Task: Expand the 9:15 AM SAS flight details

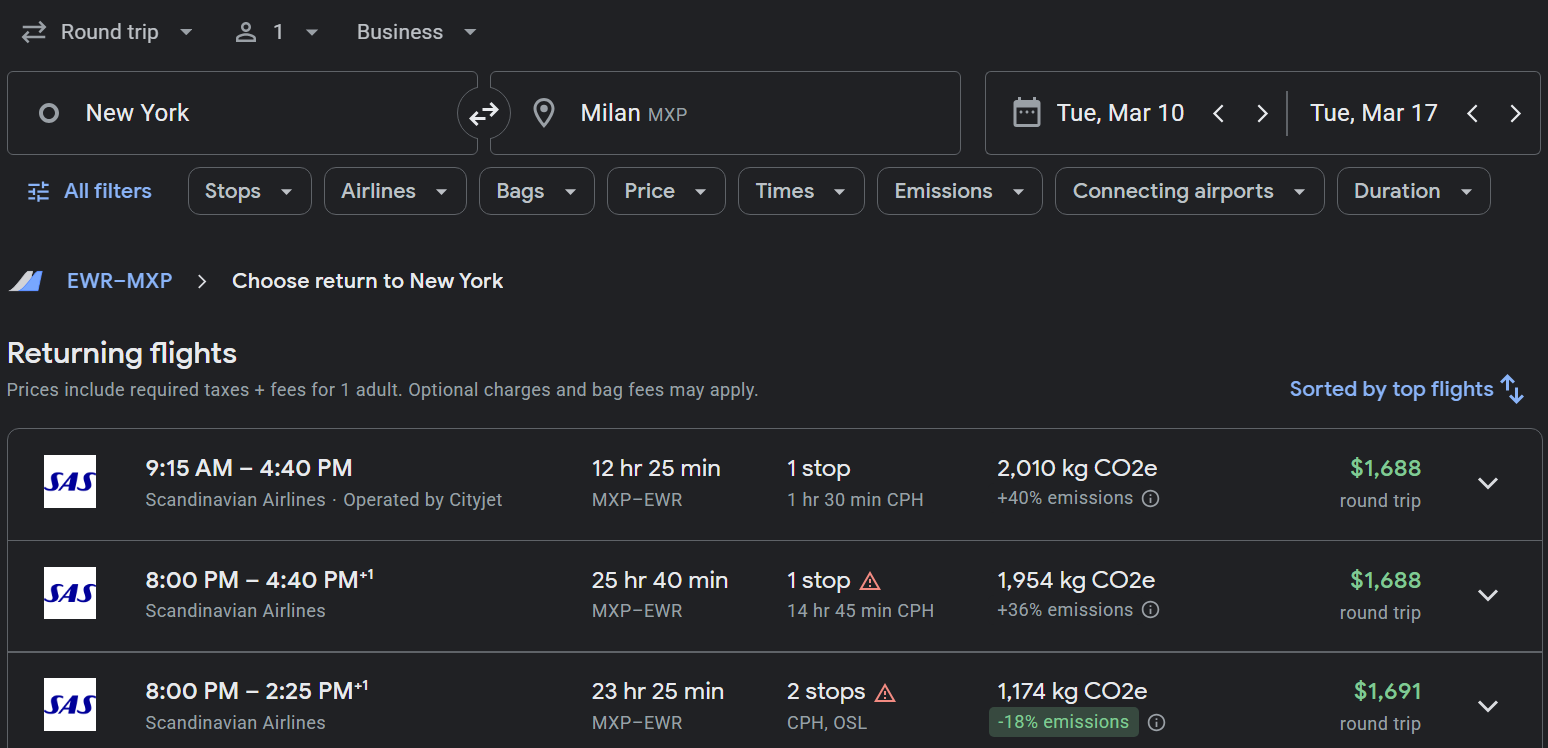Action: (1487, 484)
